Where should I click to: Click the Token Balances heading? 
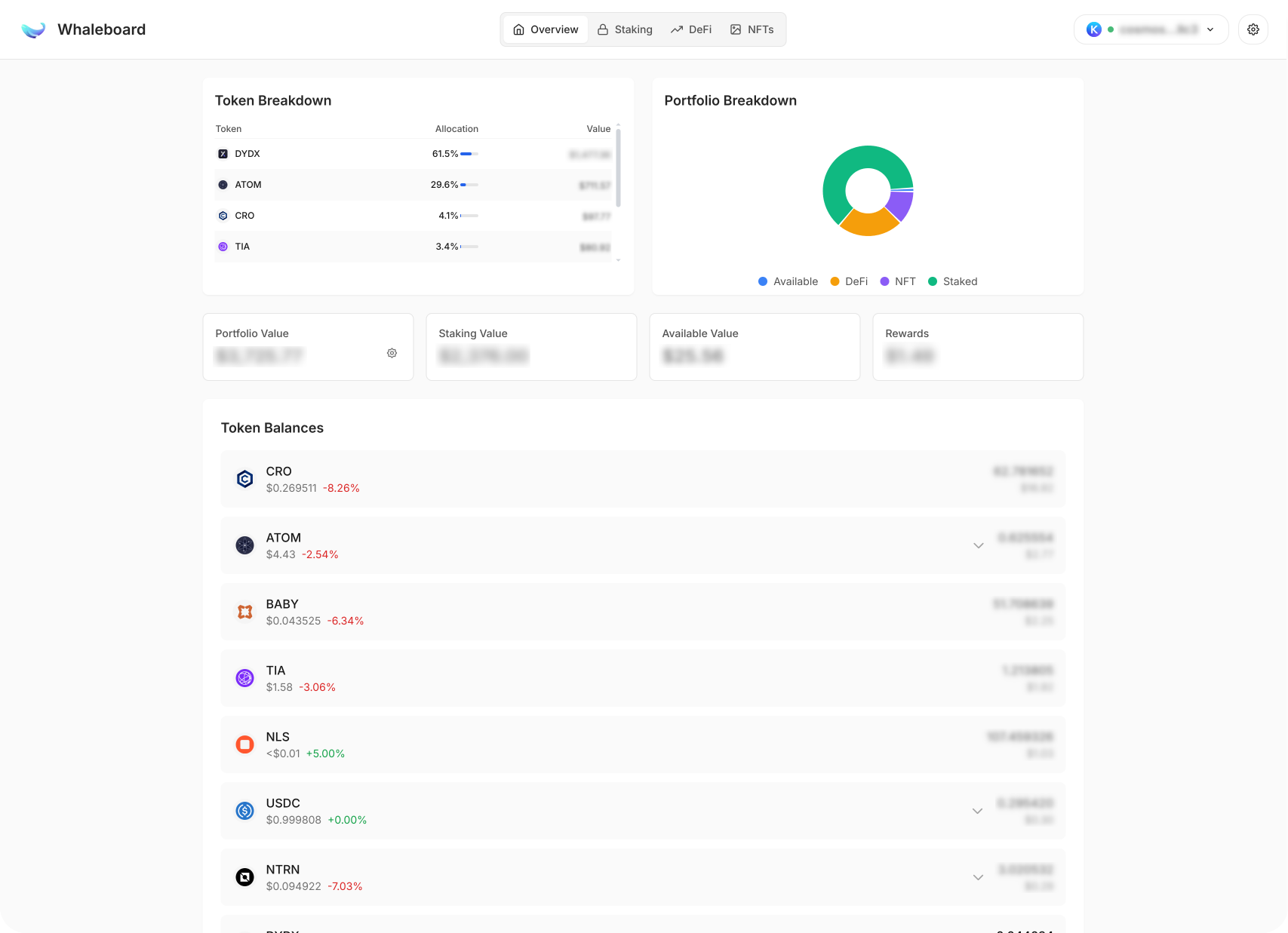[x=272, y=428]
